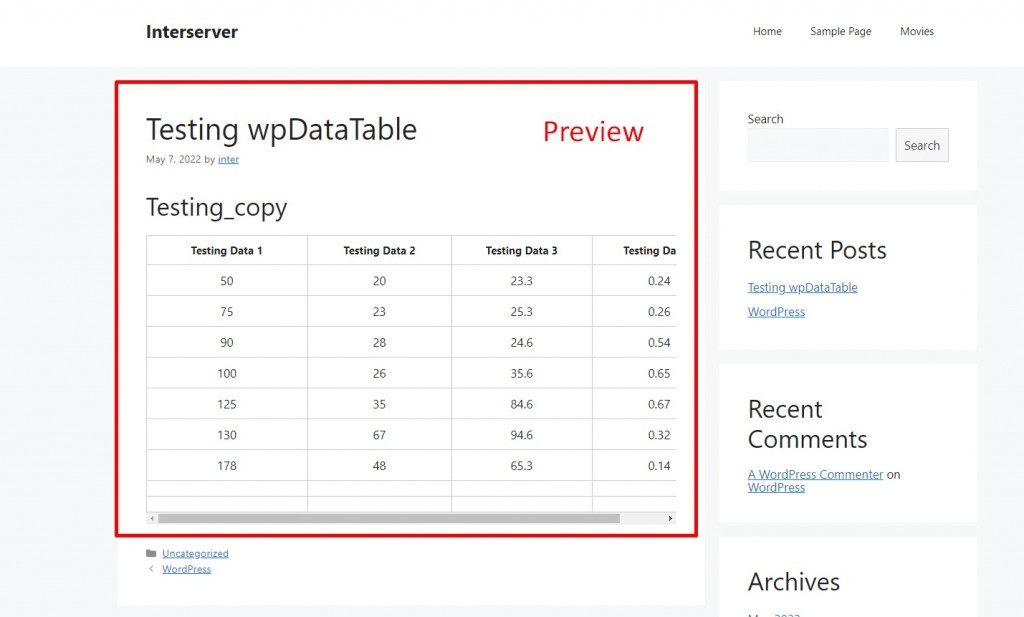Select the cell with value 75

tap(227, 311)
